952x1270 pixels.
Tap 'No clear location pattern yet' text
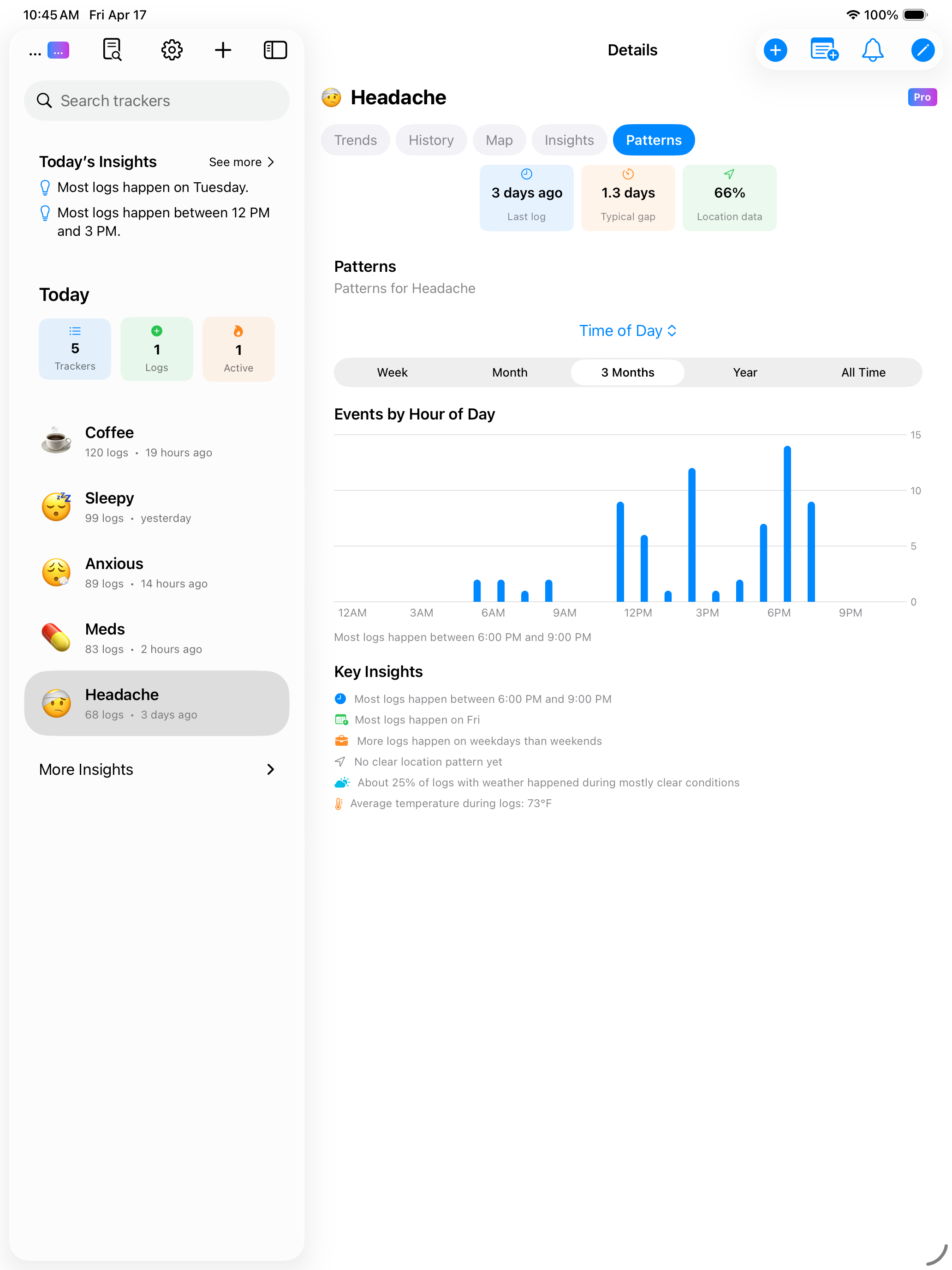coord(428,761)
